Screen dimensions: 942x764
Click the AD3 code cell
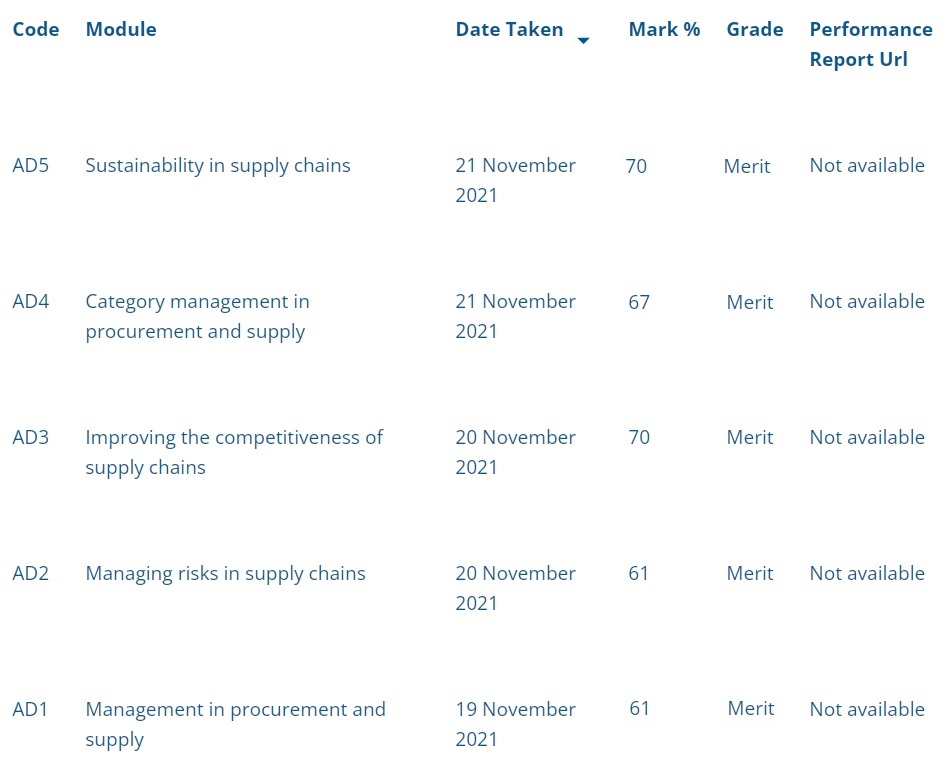coord(31,437)
